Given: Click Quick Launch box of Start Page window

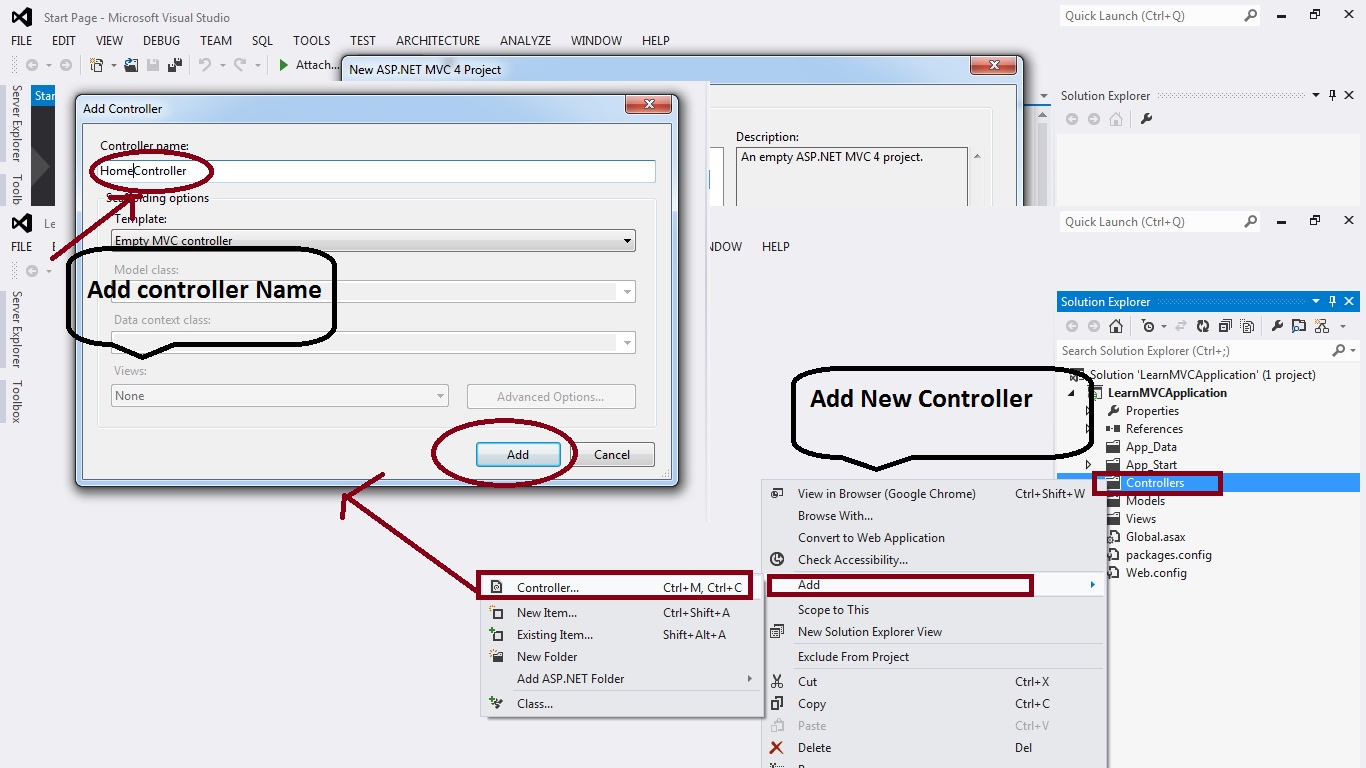Looking at the screenshot, I should (1160, 16).
